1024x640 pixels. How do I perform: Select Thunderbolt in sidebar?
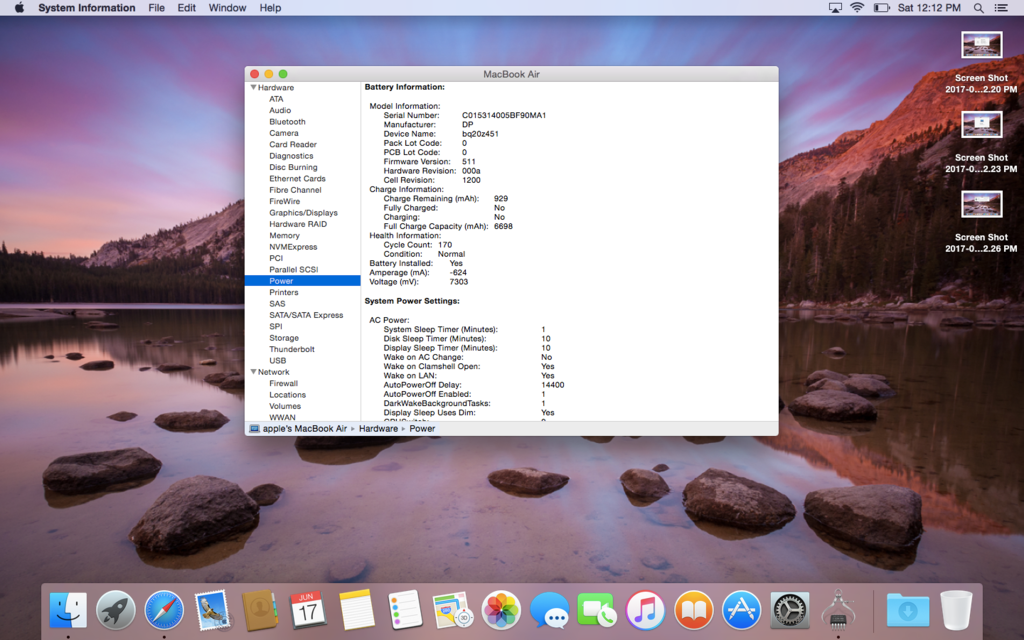pos(292,349)
